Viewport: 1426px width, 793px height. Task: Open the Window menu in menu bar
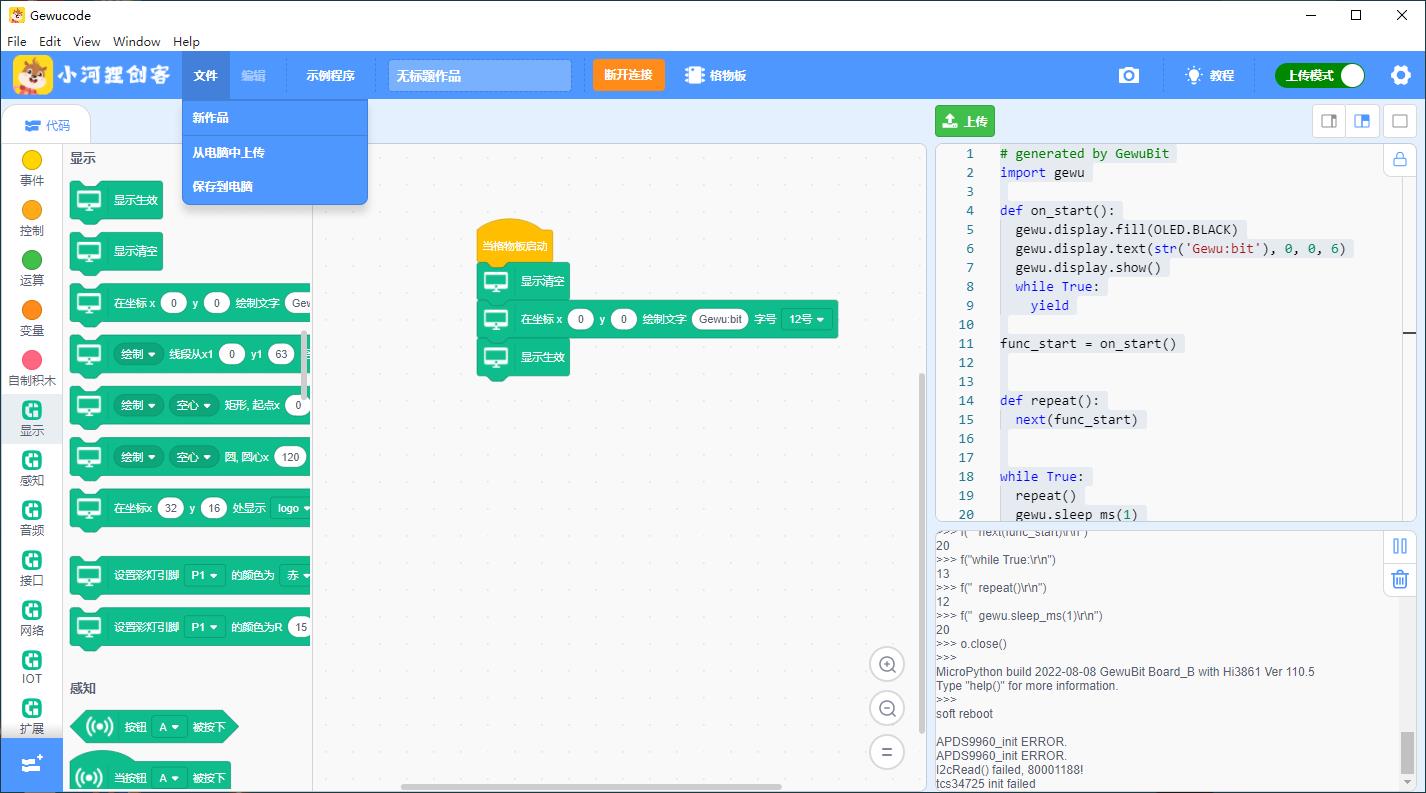[x=137, y=41]
